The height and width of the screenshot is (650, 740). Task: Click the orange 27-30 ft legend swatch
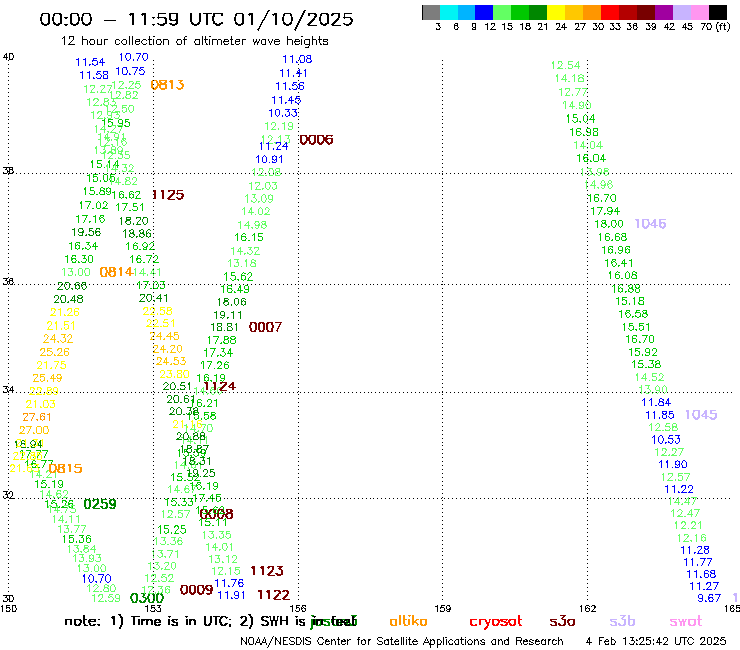tap(592, 12)
